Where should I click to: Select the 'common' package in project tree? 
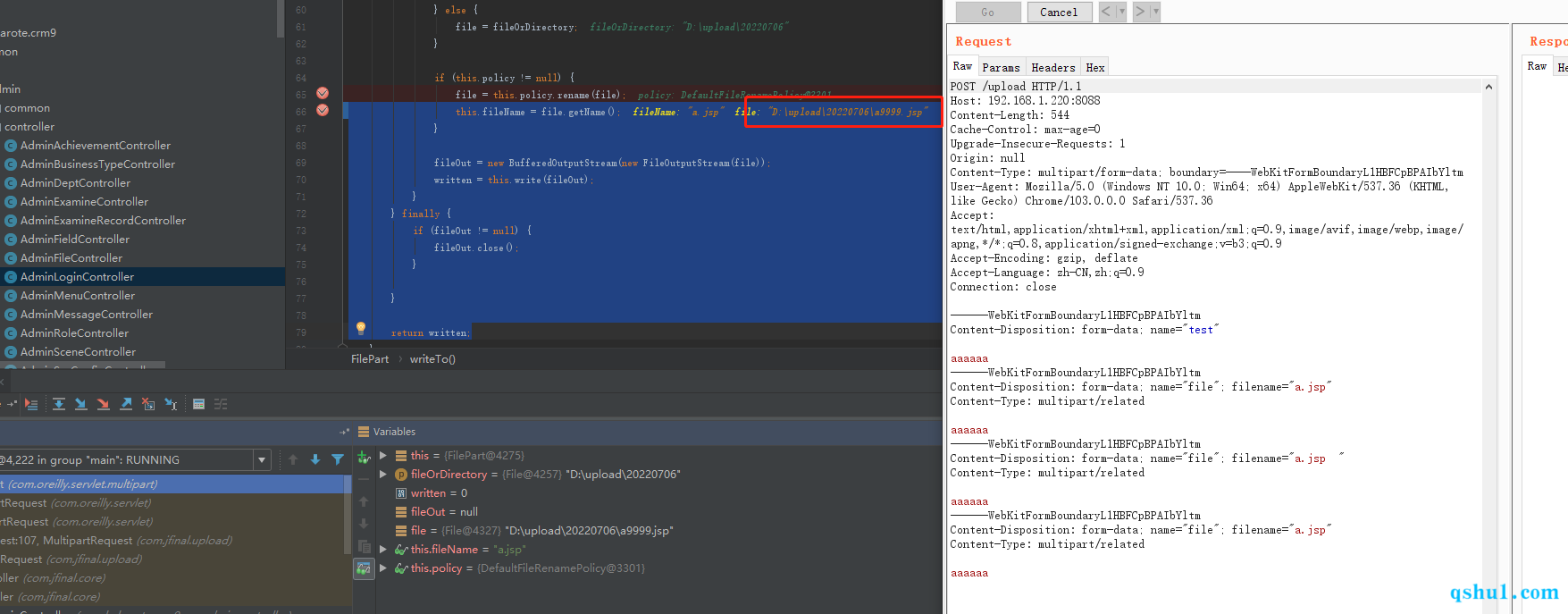(x=27, y=108)
